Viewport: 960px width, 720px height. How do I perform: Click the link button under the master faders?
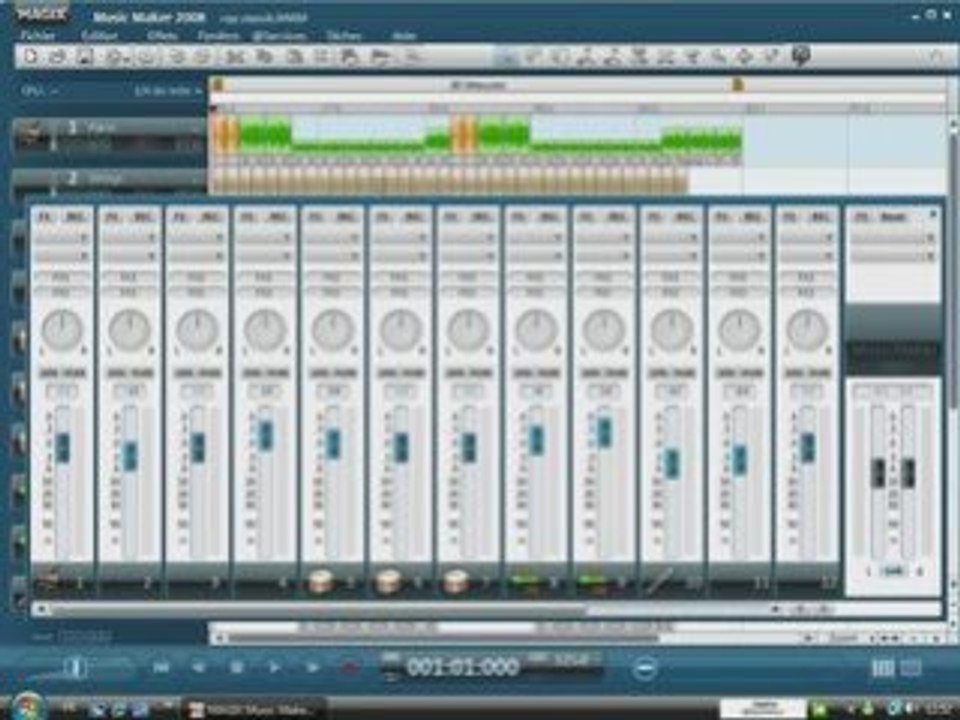893,571
